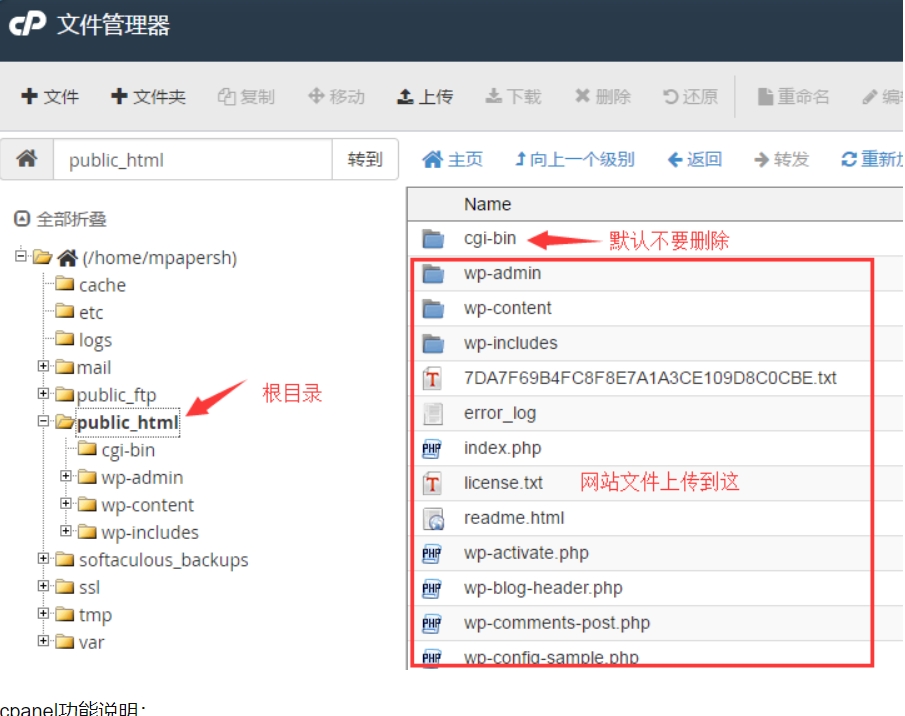Click the HTML icon of readme.html
The height and width of the screenshot is (716, 905).
(433, 519)
